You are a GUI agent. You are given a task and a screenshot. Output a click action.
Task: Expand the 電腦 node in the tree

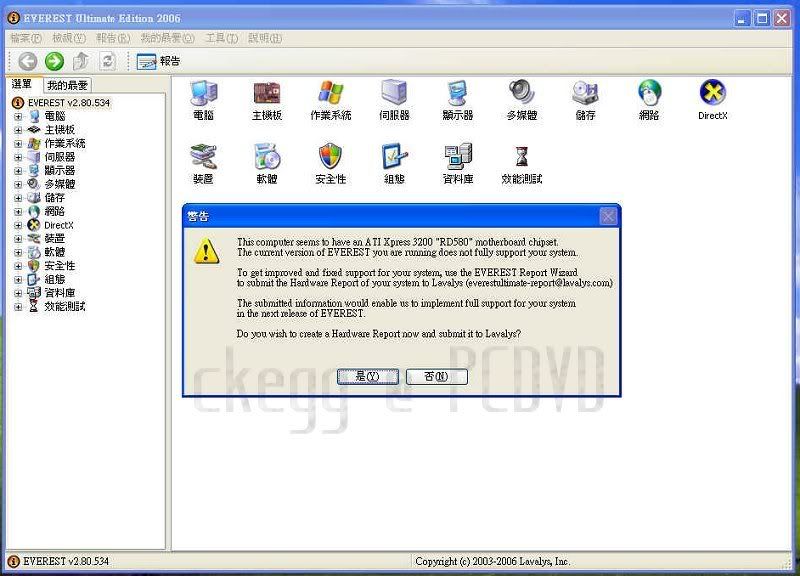pos(18,116)
